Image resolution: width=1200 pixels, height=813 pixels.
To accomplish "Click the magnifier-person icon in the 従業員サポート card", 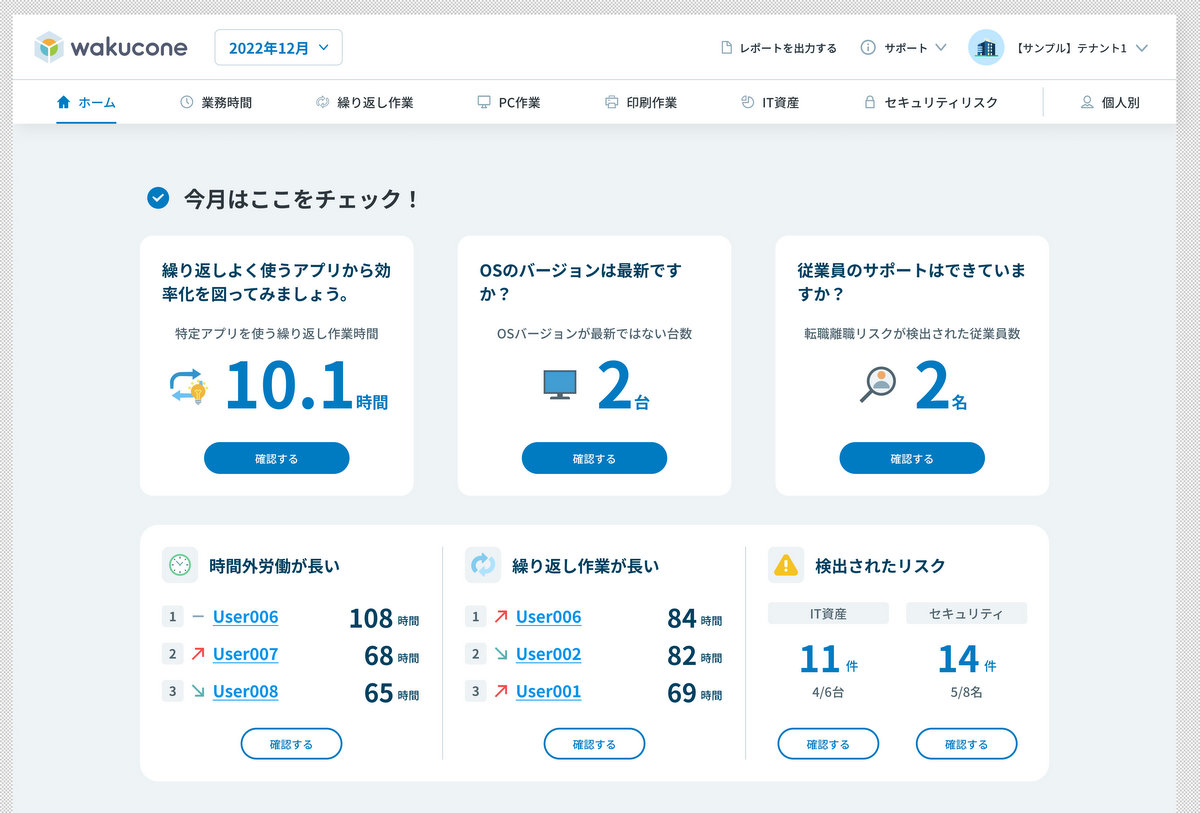I will coord(877,385).
